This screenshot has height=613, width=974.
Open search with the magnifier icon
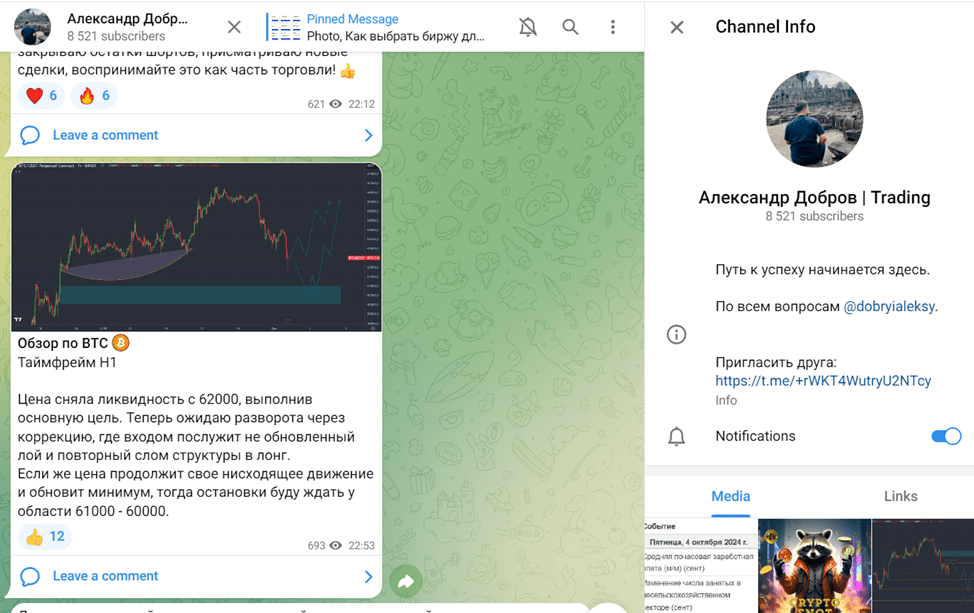click(570, 27)
